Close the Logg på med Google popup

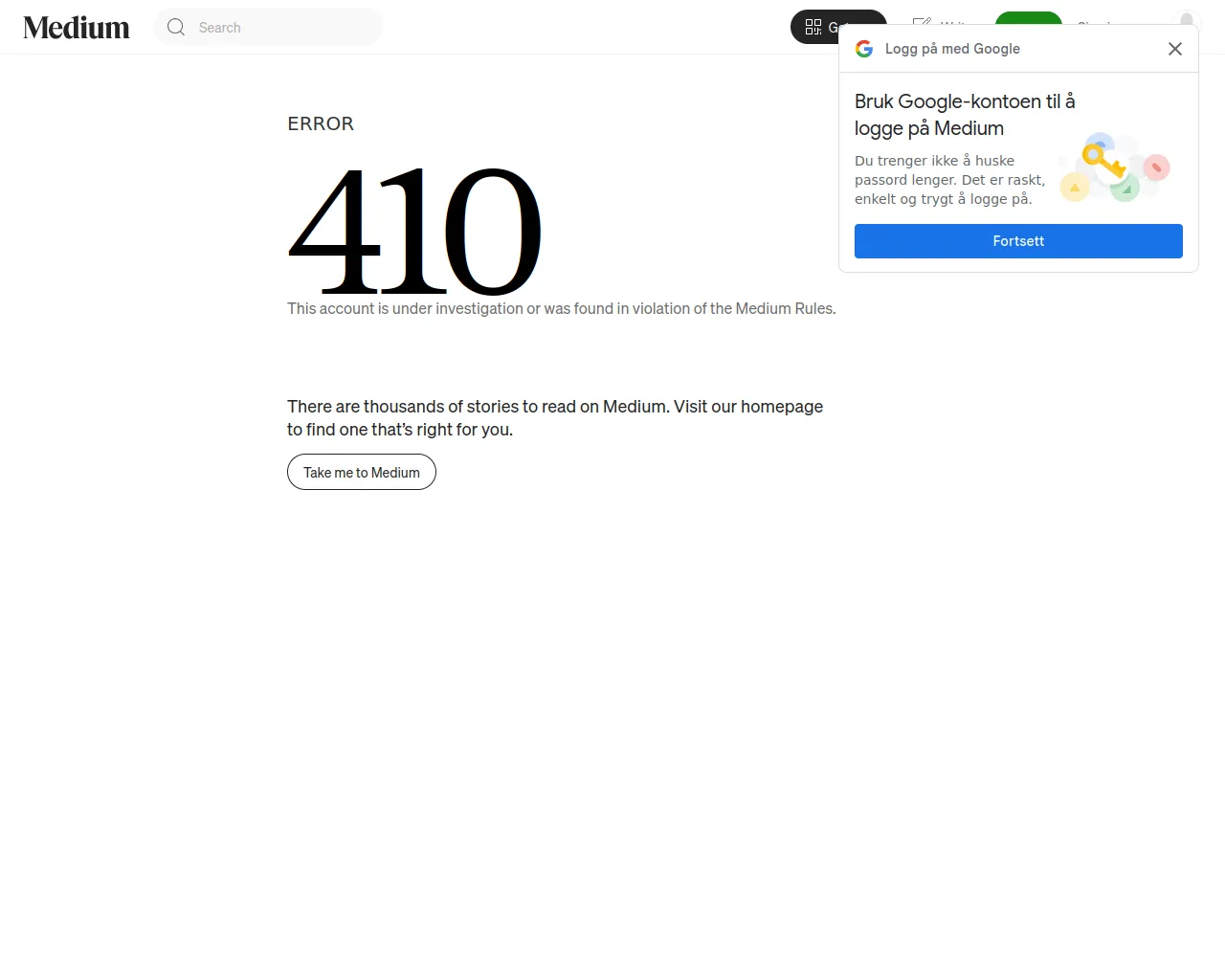[x=1175, y=49]
